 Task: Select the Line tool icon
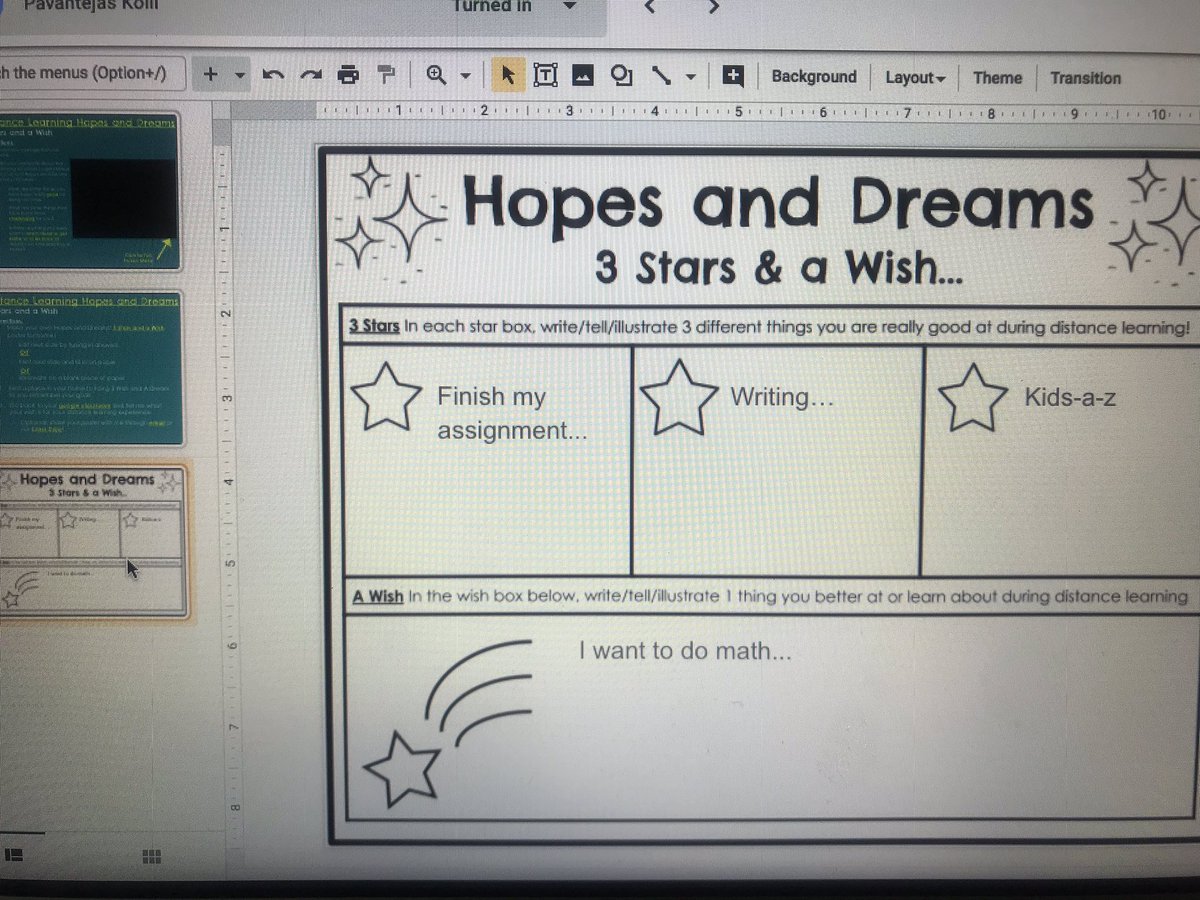point(661,75)
